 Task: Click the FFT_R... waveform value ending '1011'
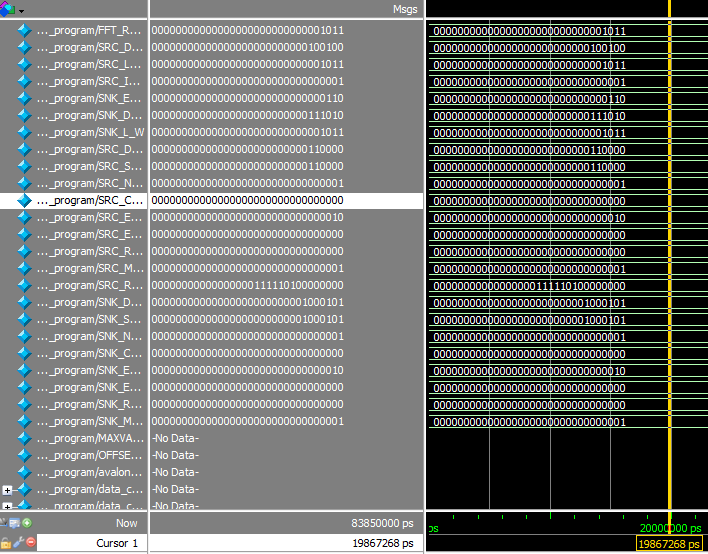pos(529,31)
